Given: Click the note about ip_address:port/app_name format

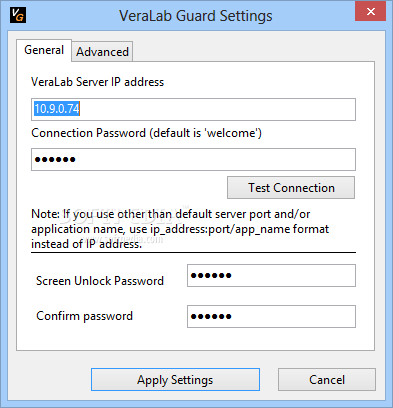Looking at the screenshot, I should (180, 229).
